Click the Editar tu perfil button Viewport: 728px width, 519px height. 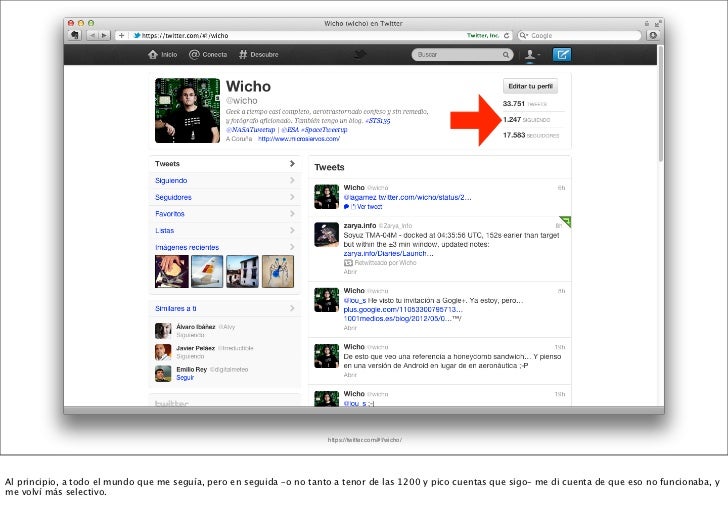tap(530, 86)
